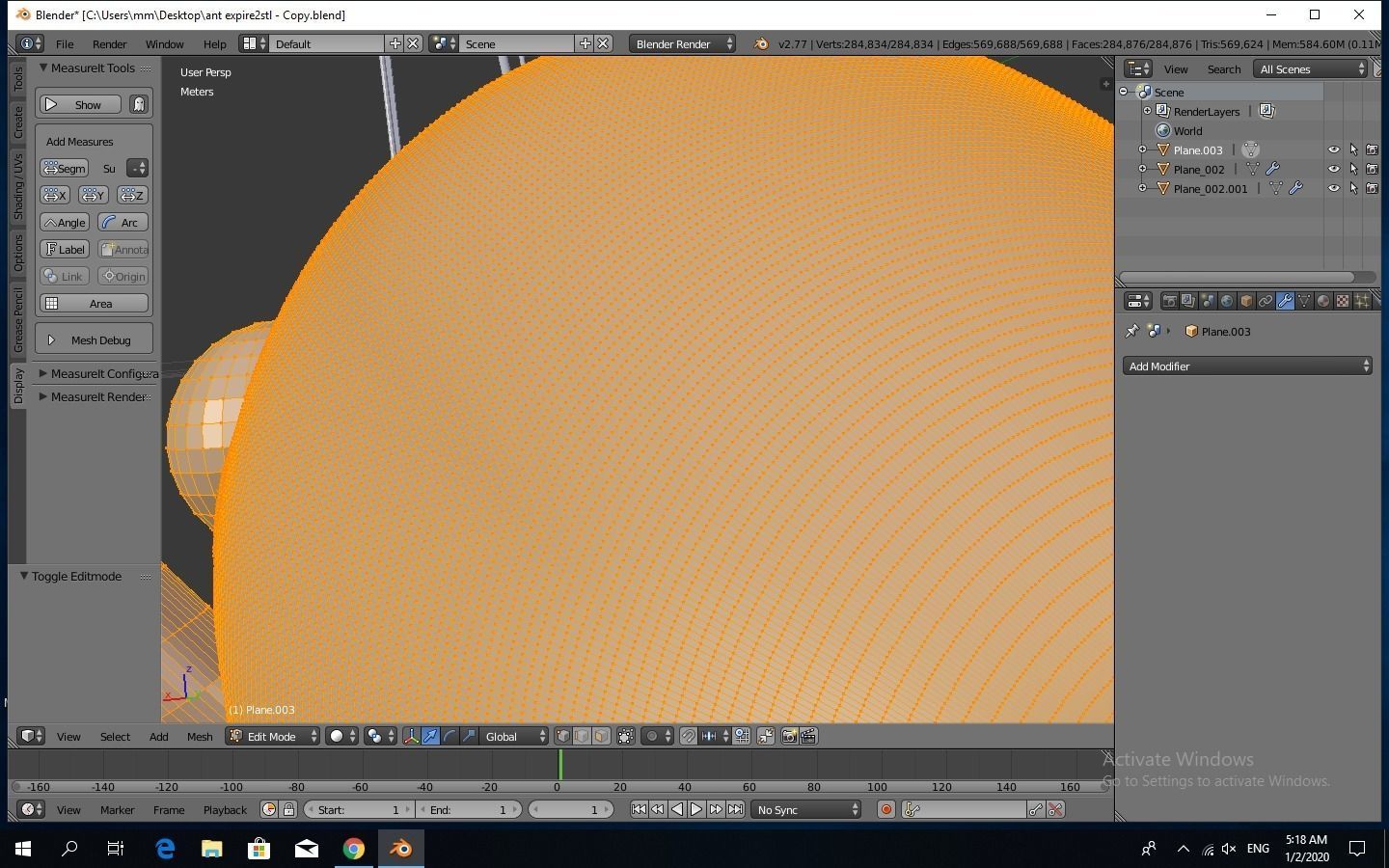
Task: Click the Angle measure button
Action: [65, 222]
